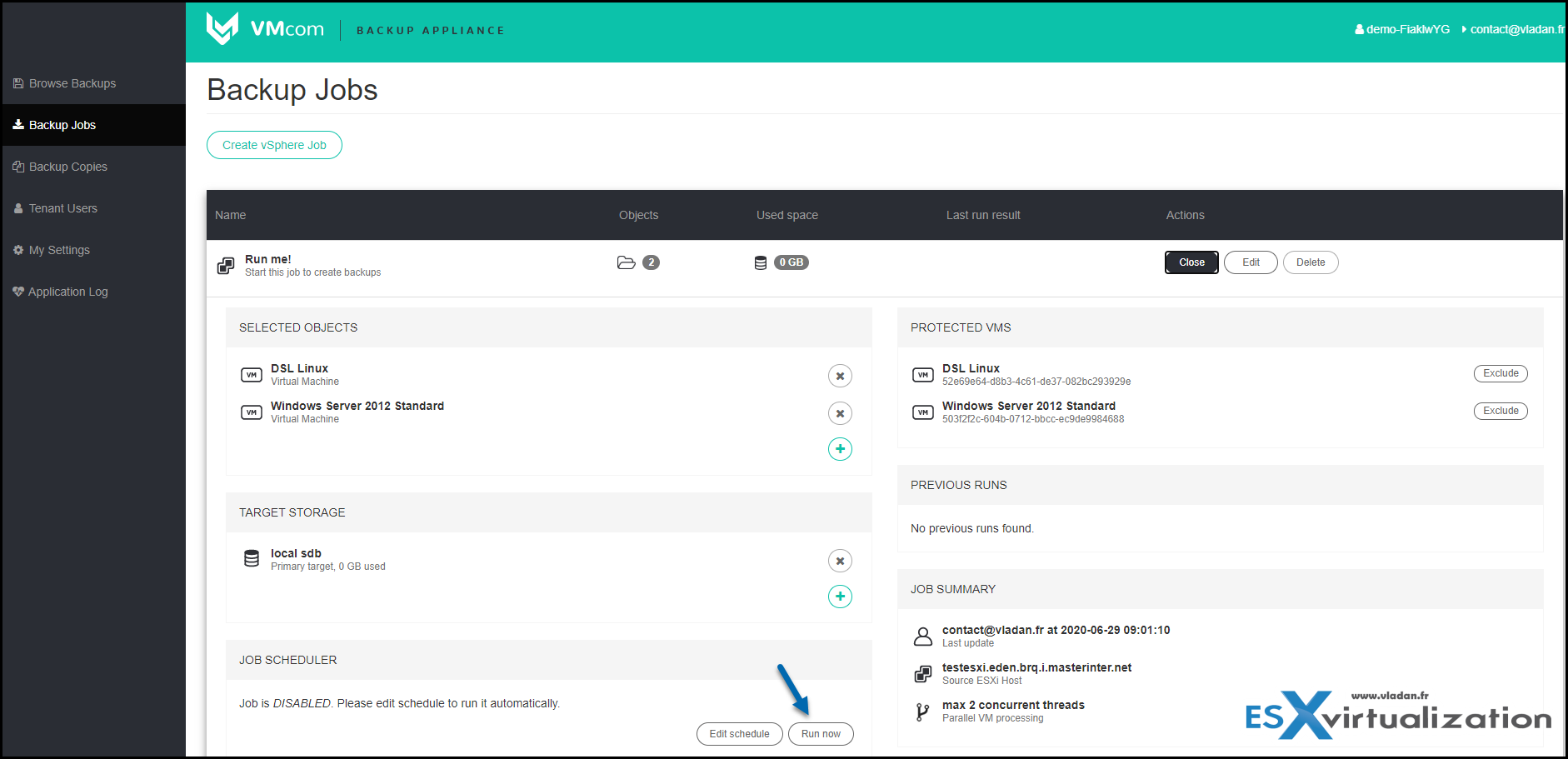
Task: Click DSL Linux VM icon in Selected Objects
Action: click(x=251, y=375)
